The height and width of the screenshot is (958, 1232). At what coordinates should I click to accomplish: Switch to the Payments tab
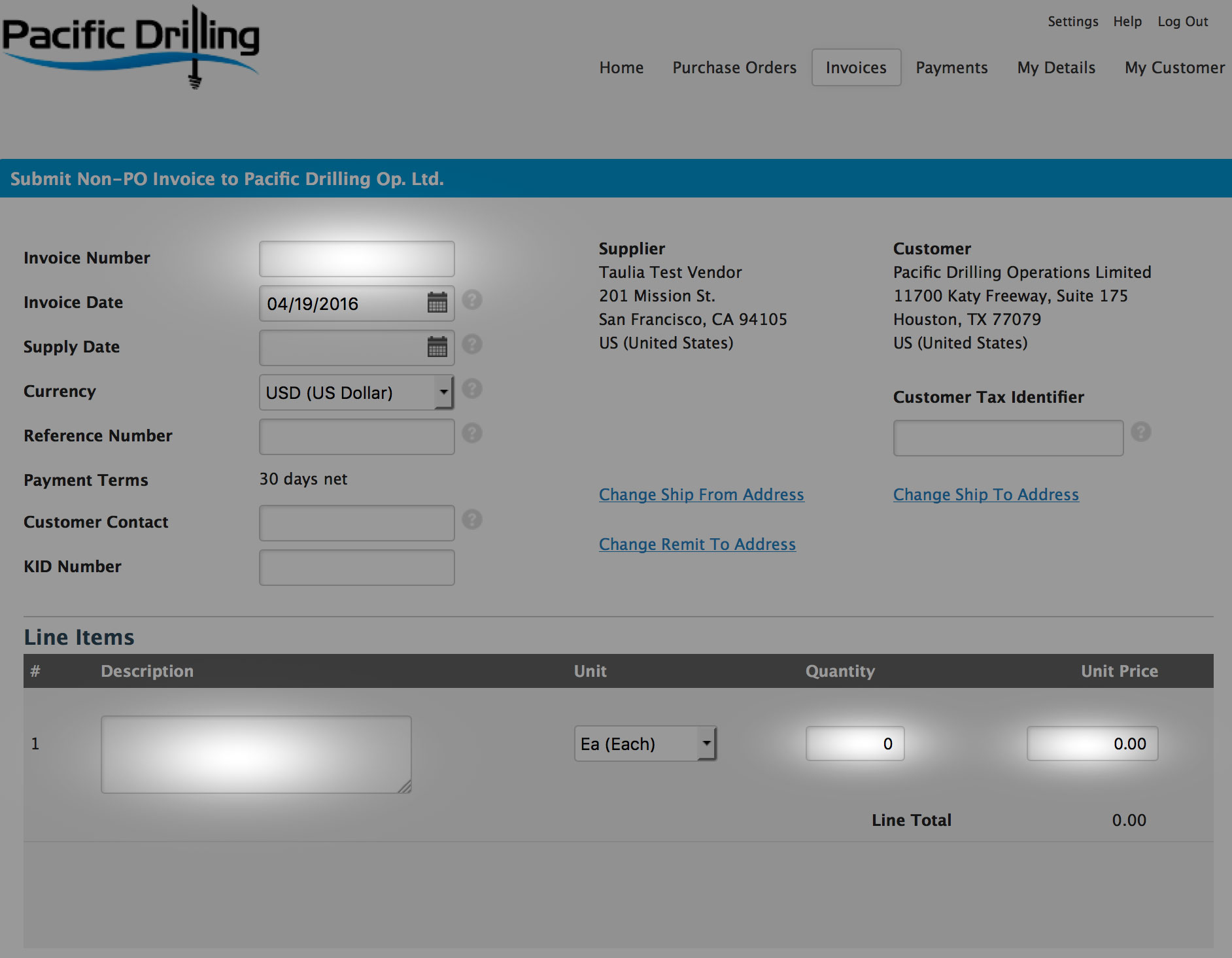[951, 67]
